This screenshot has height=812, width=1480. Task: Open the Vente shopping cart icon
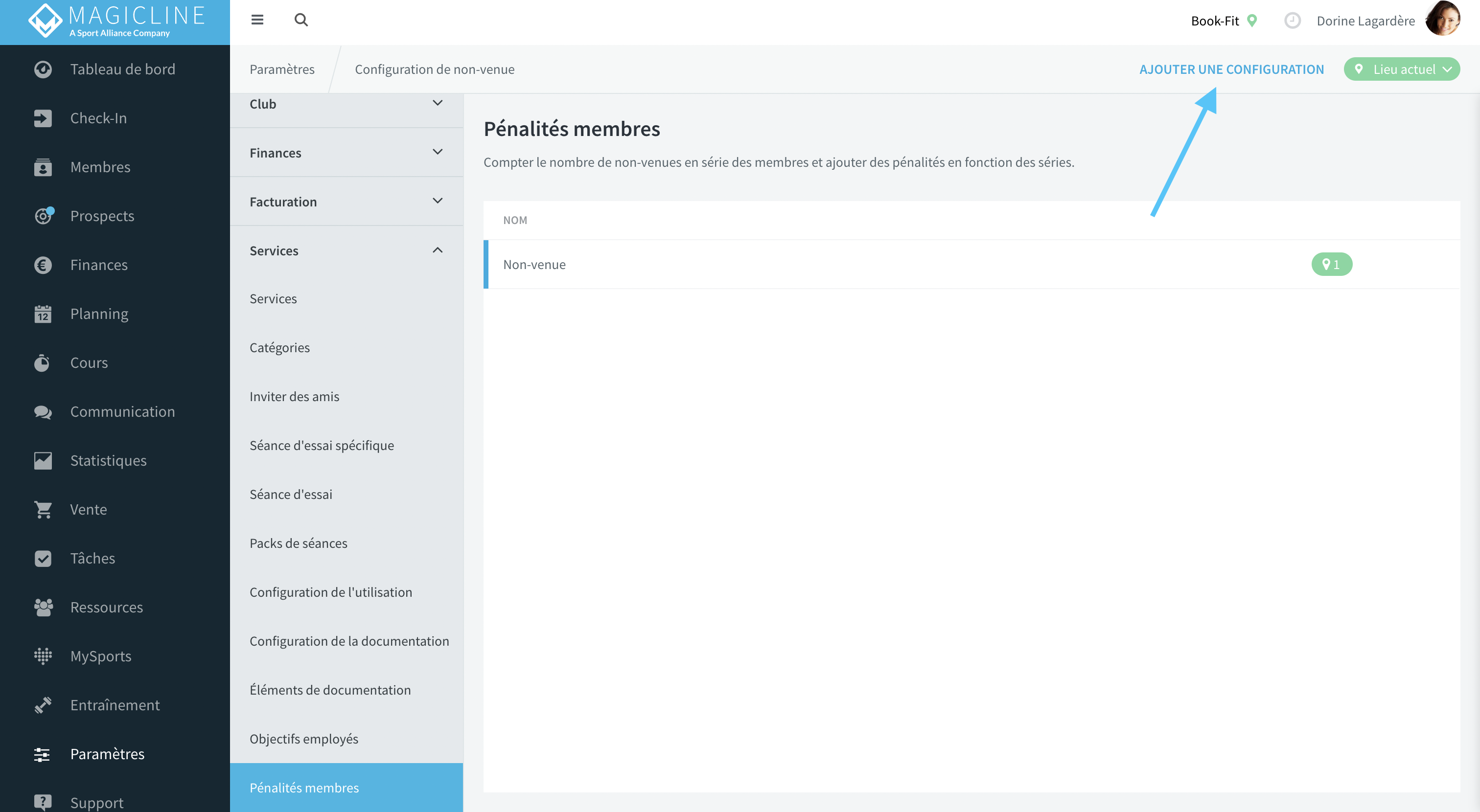(43, 509)
